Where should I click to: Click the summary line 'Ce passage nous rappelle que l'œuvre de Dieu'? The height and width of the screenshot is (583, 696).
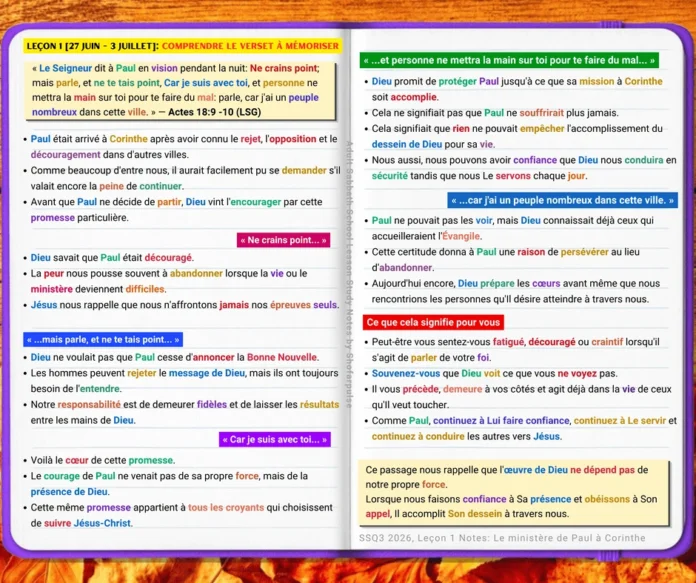pos(507,477)
